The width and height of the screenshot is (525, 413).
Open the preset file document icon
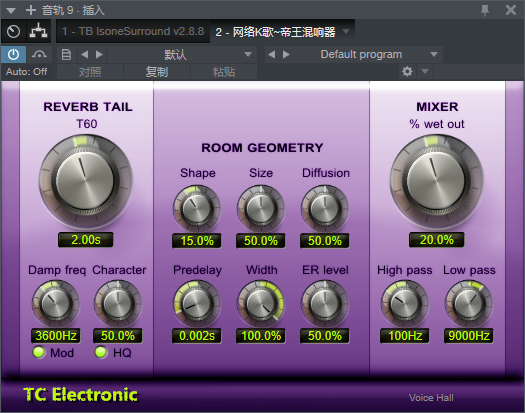click(x=66, y=54)
